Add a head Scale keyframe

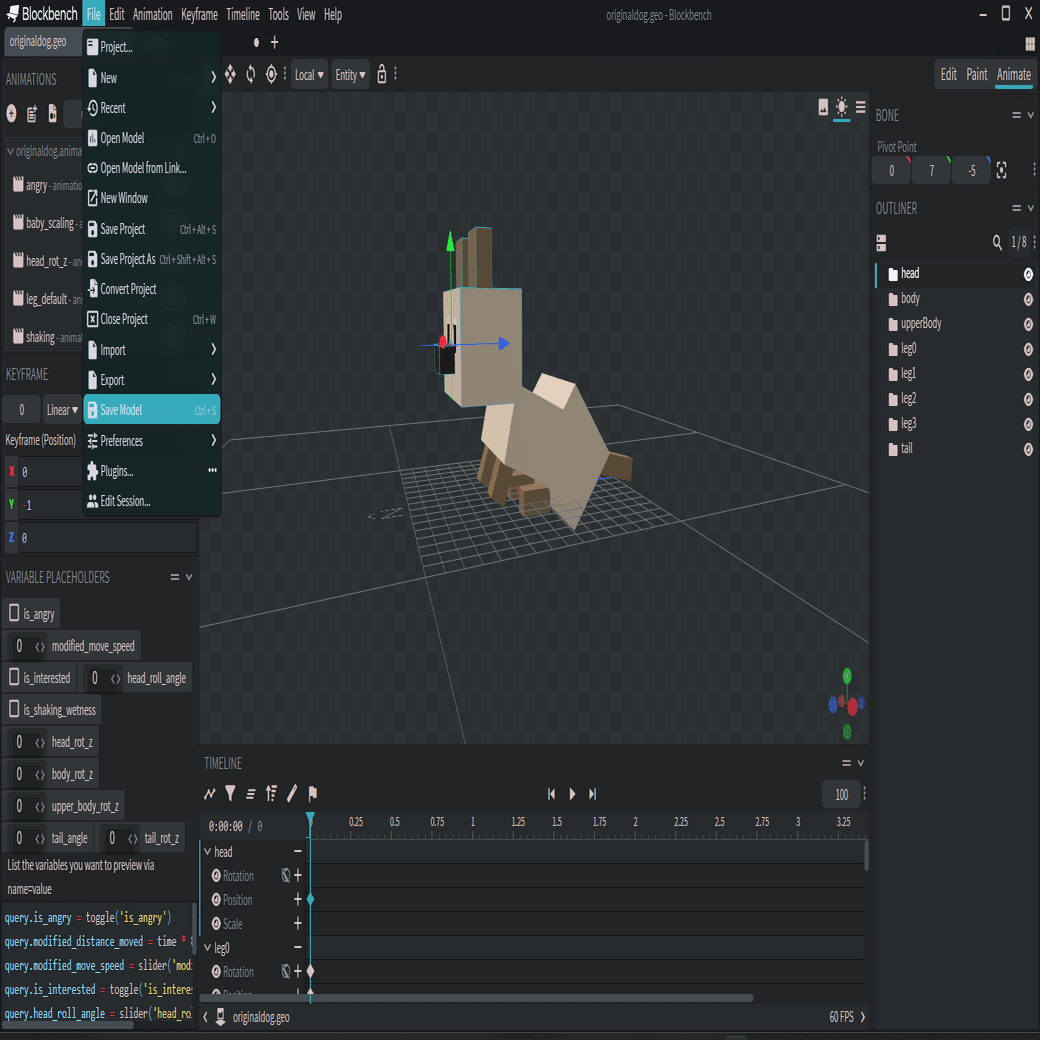[x=298, y=923]
